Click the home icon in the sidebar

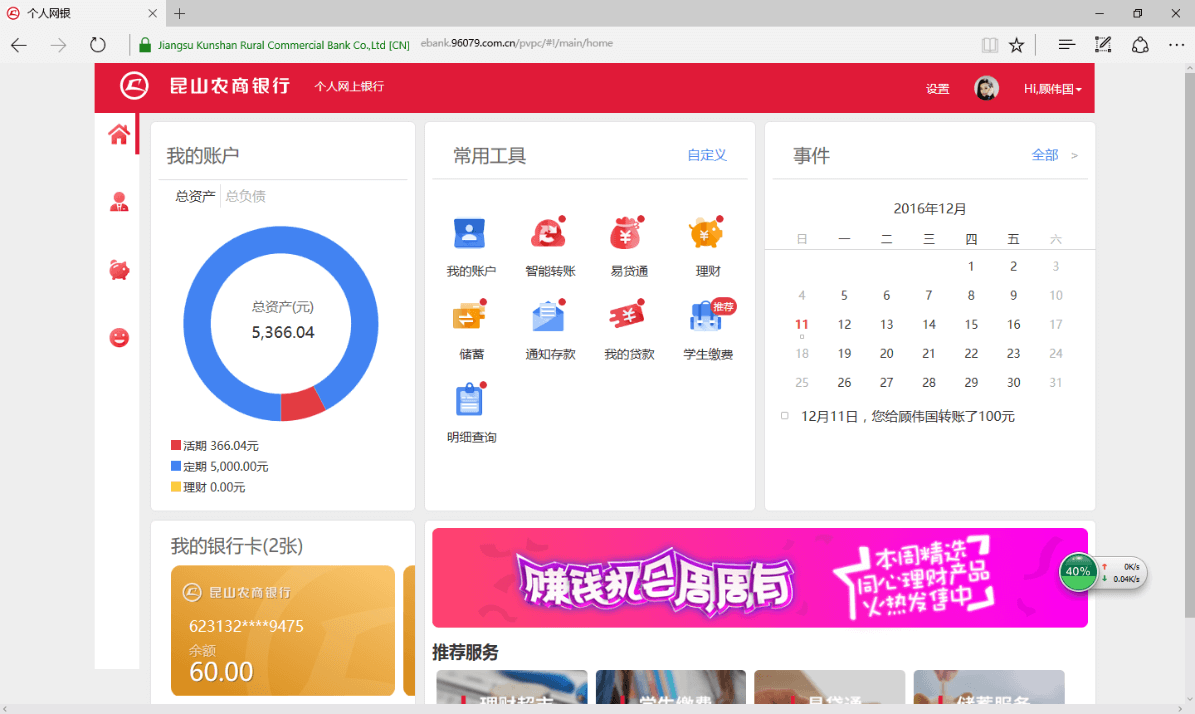click(119, 134)
